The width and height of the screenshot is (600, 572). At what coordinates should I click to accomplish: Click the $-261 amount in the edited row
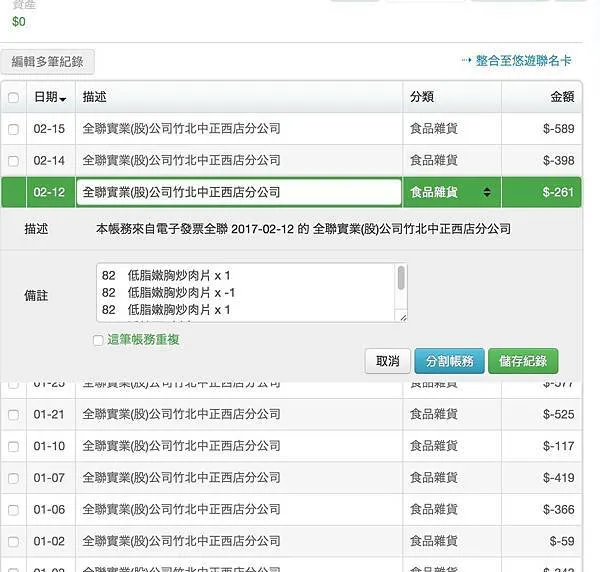(558, 192)
